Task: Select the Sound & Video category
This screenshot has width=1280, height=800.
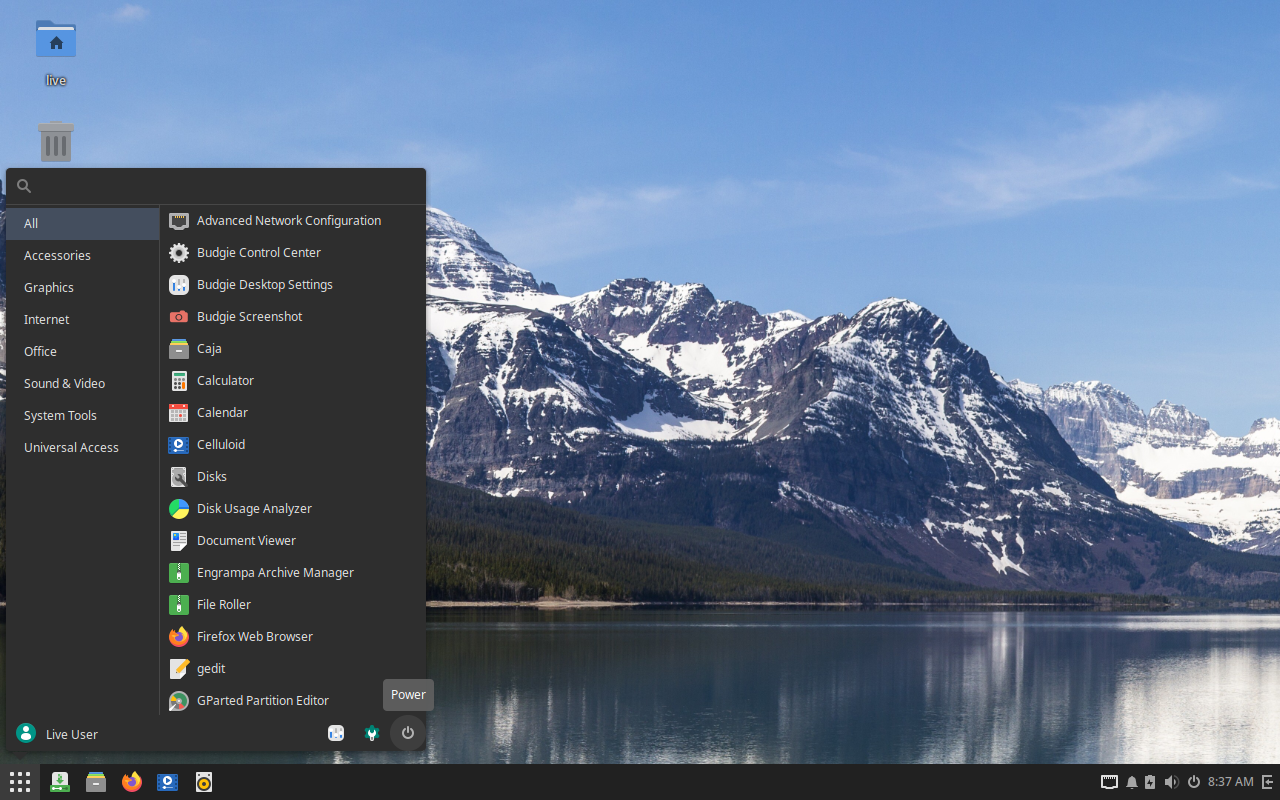Action: point(64,383)
